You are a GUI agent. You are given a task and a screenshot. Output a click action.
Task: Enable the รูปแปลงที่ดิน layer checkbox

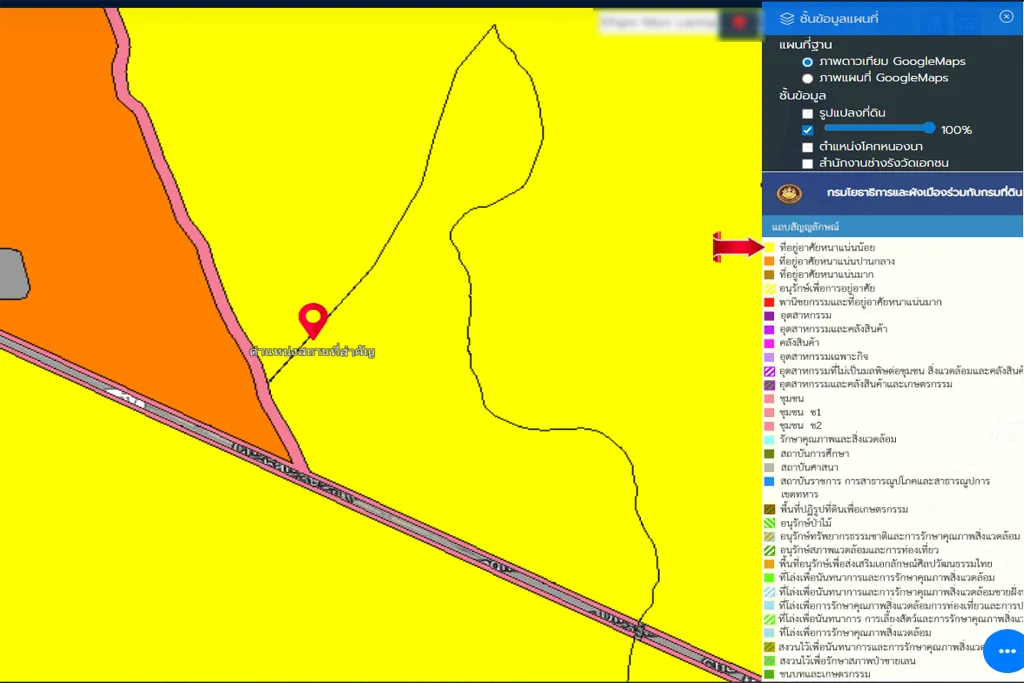coord(807,114)
